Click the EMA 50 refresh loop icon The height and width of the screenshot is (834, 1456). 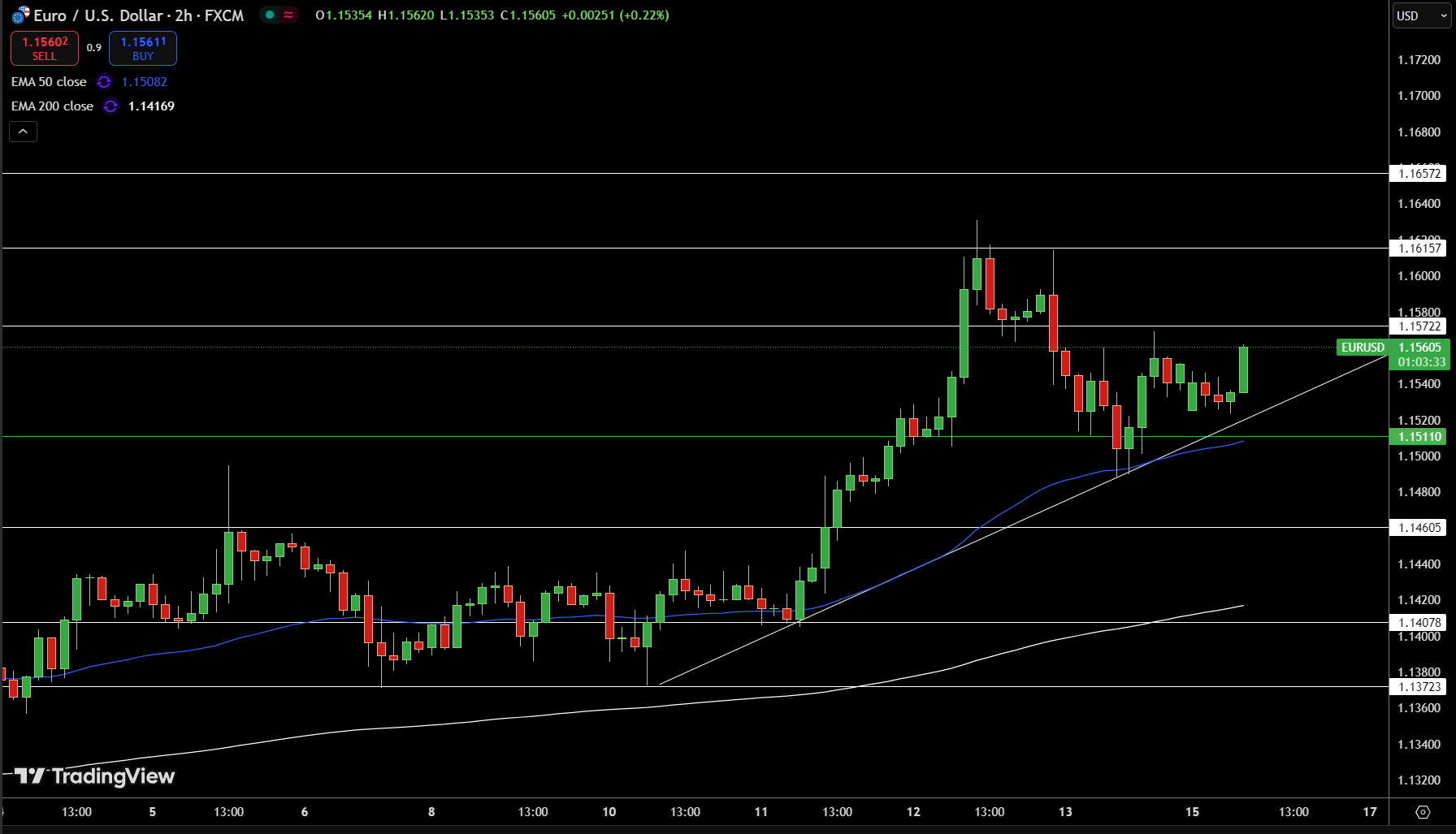104,82
